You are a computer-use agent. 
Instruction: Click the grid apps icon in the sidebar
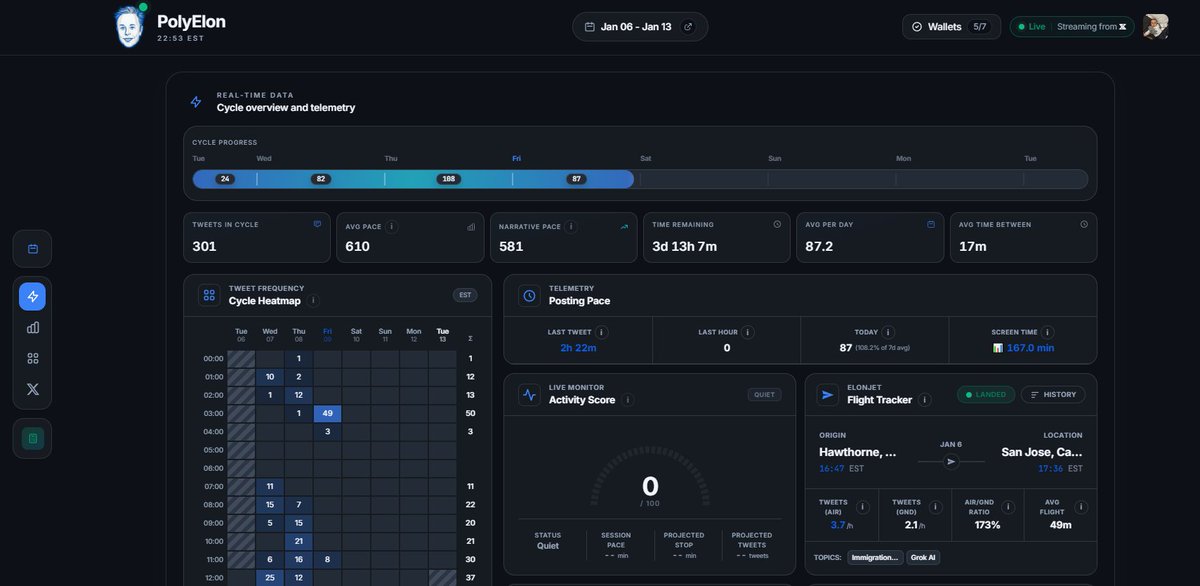[31, 357]
